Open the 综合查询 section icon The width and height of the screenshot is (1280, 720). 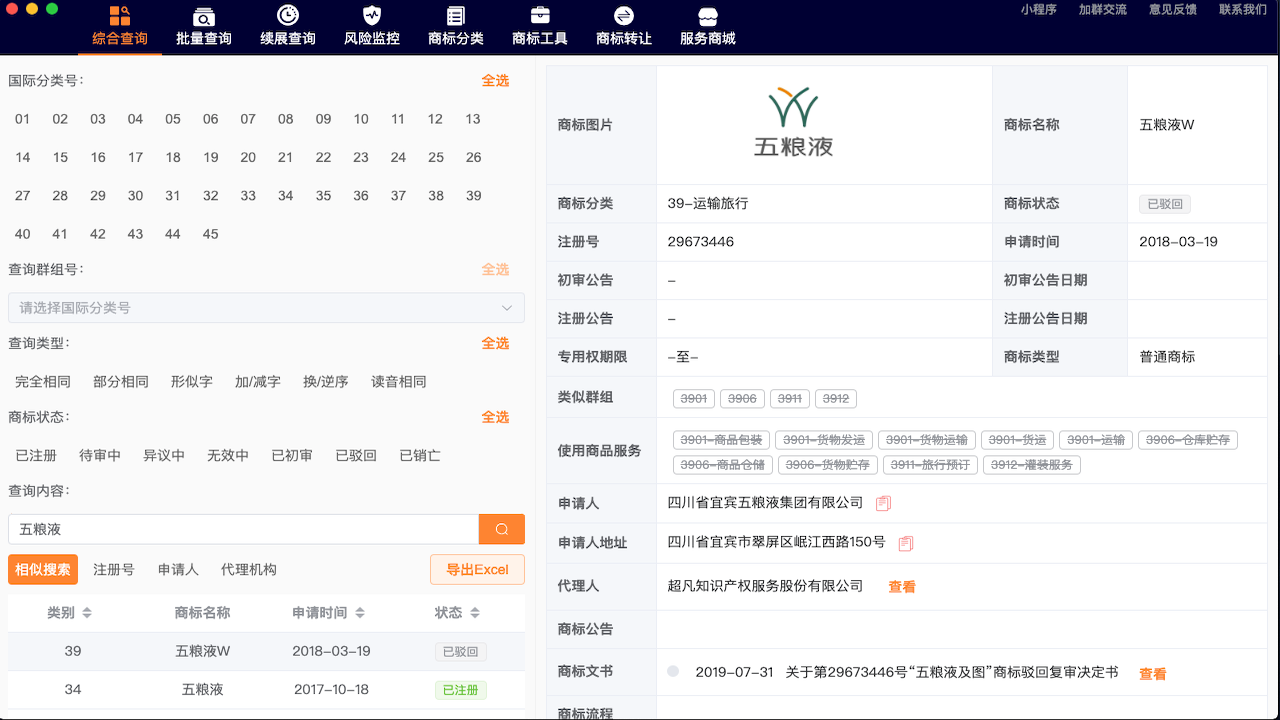(119, 18)
